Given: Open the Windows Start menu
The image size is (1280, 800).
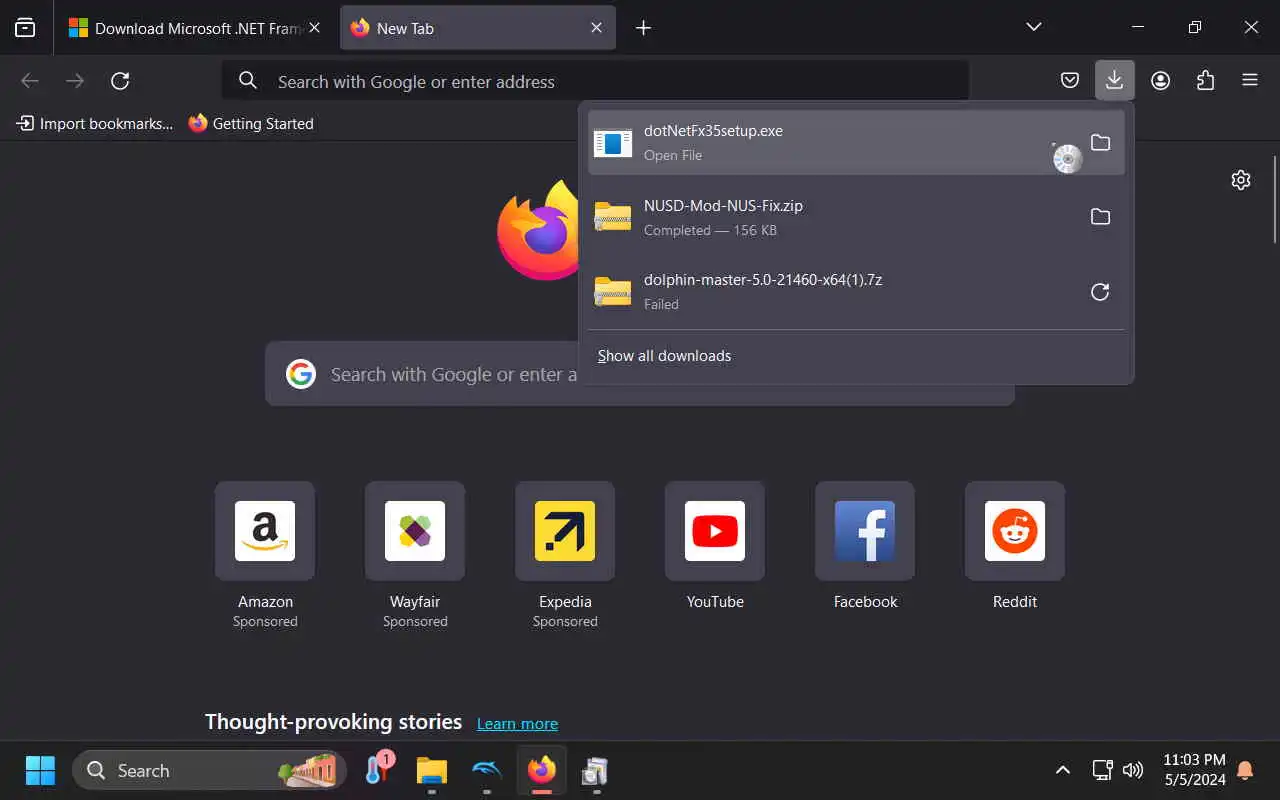Looking at the screenshot, I should click(40, 770).
